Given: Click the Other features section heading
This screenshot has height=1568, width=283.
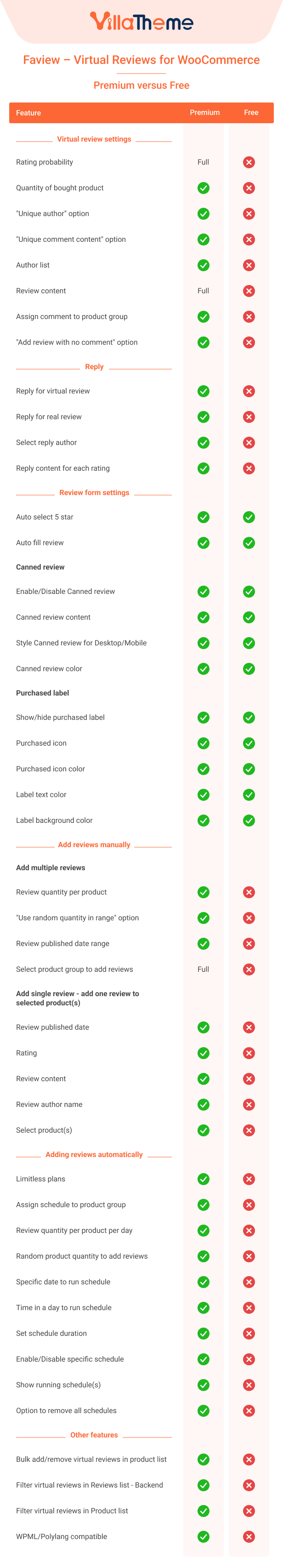Looking at the screenshot, I should click(94, 1435).
